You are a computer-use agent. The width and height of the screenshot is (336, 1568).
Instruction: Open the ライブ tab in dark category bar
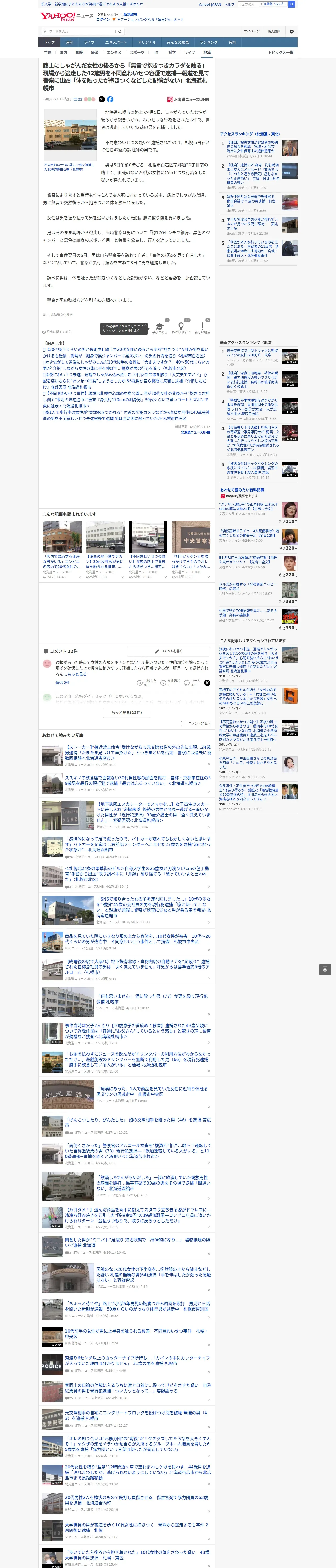[89, 43]
